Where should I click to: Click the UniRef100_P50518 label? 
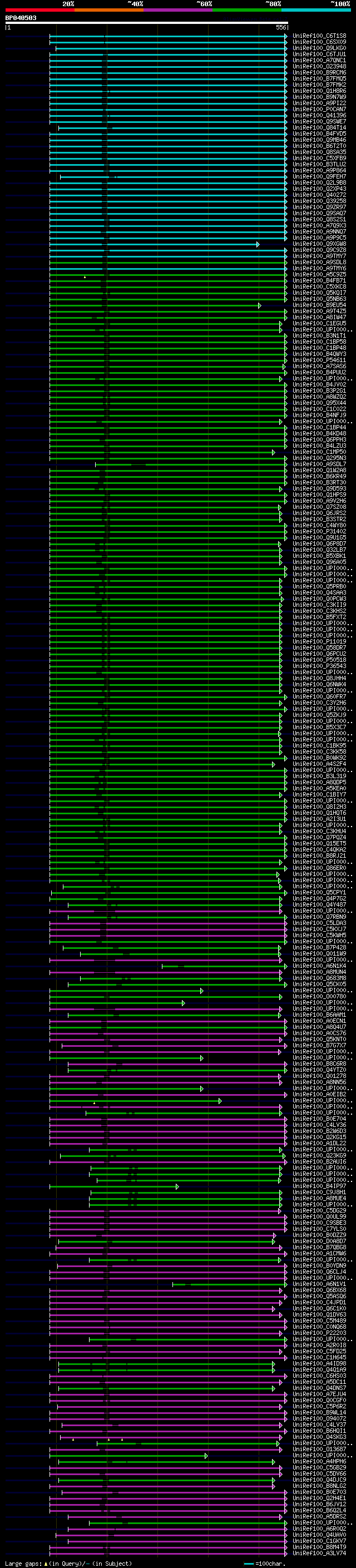tap(319, 660)
